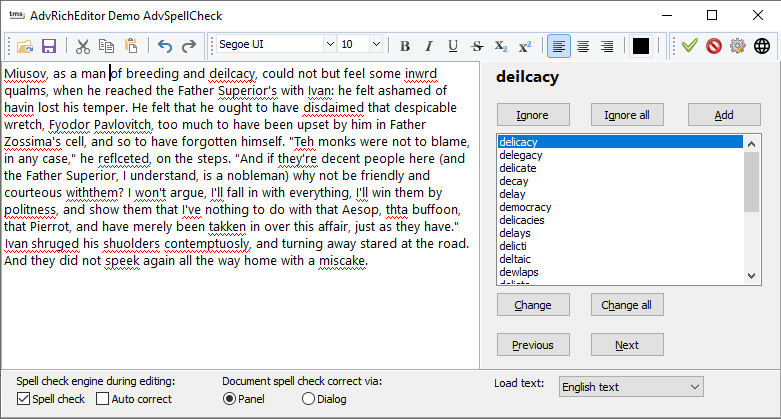Image resolution: width=781 pixels, height=419 pixels.
Task: Open the black text color swatch
Action: tap(641, 46)
